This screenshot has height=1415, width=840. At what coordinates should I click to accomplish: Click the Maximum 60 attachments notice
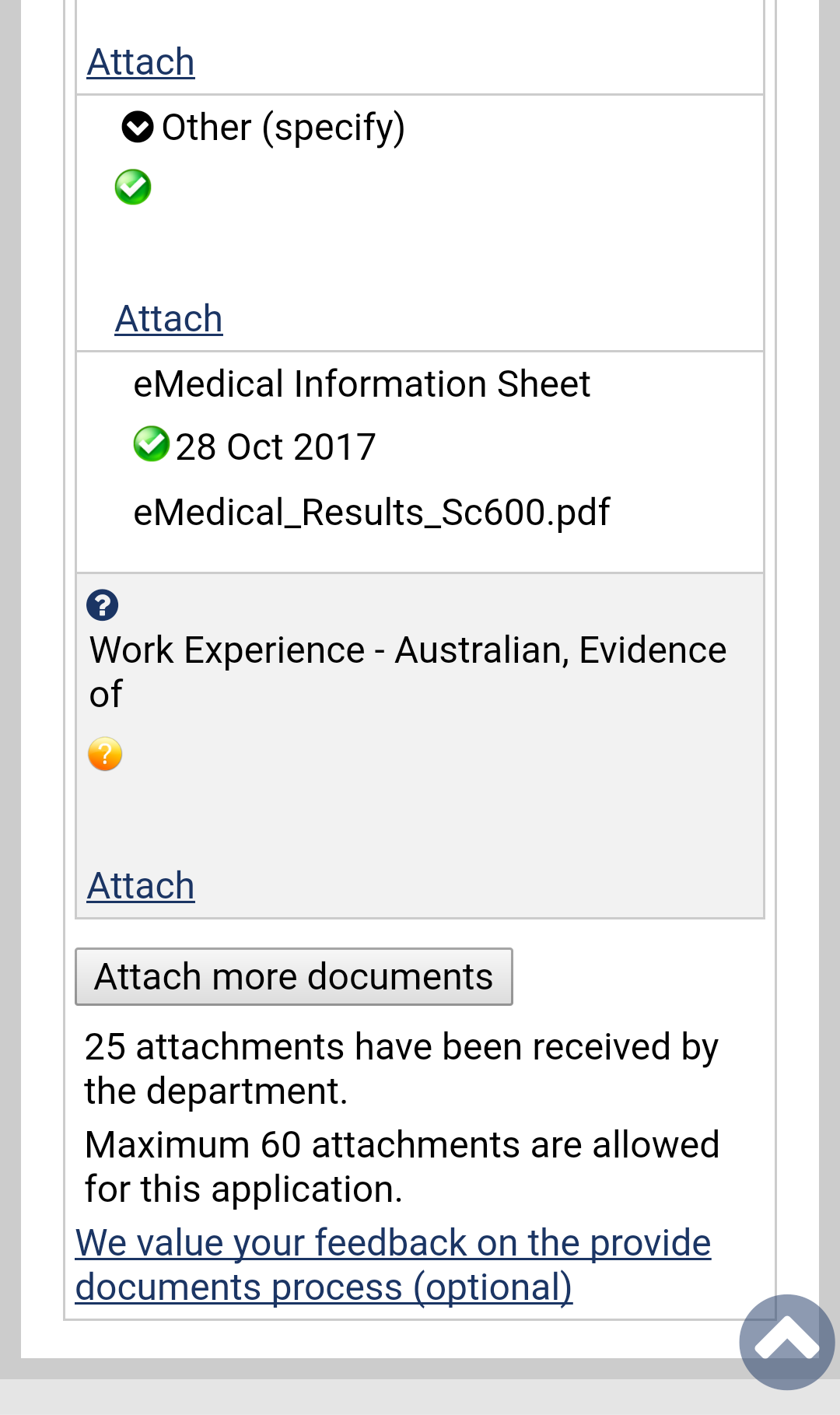tap(401, 1166)
